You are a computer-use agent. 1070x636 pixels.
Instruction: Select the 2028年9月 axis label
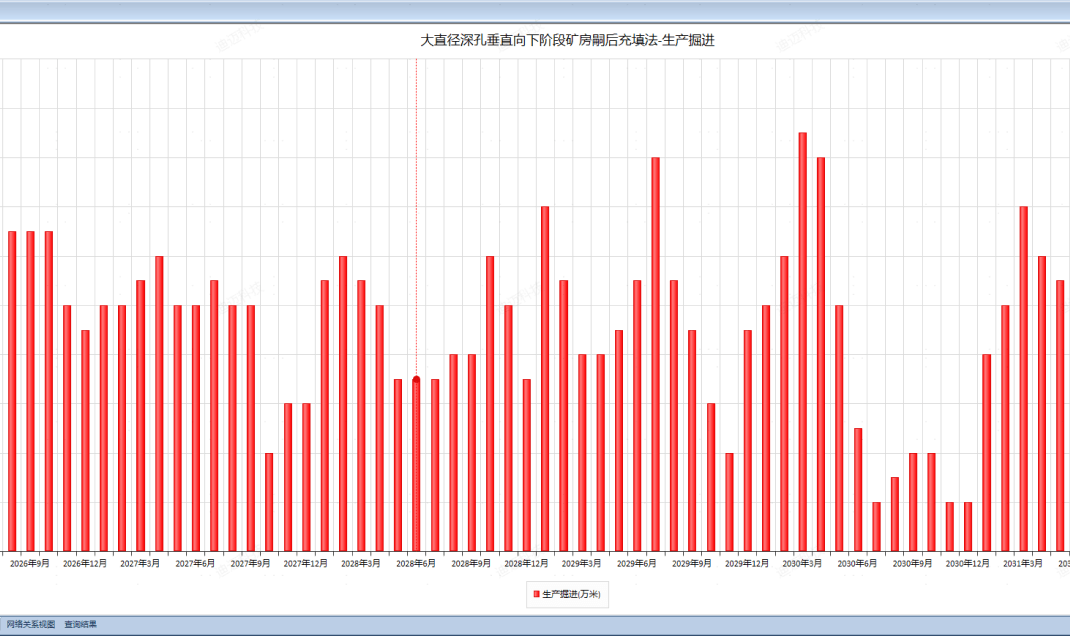pyautogui.click(x=472, y=564)
